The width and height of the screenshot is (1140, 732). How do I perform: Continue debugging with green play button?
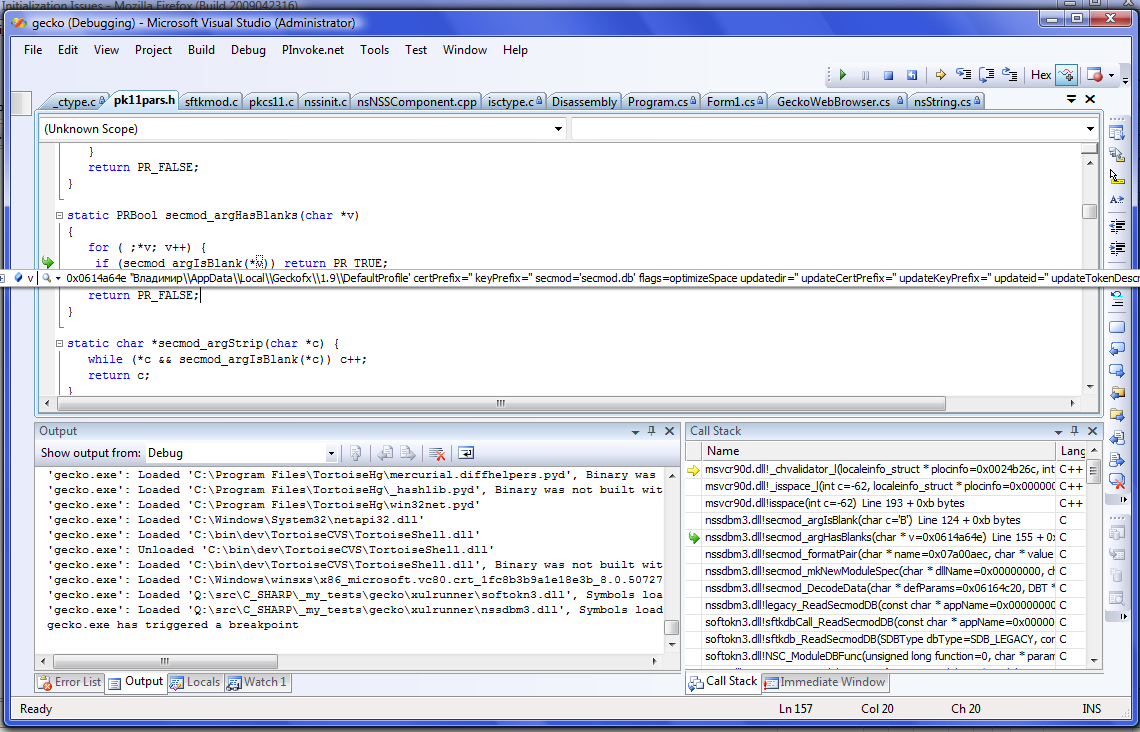pos(843,75)
